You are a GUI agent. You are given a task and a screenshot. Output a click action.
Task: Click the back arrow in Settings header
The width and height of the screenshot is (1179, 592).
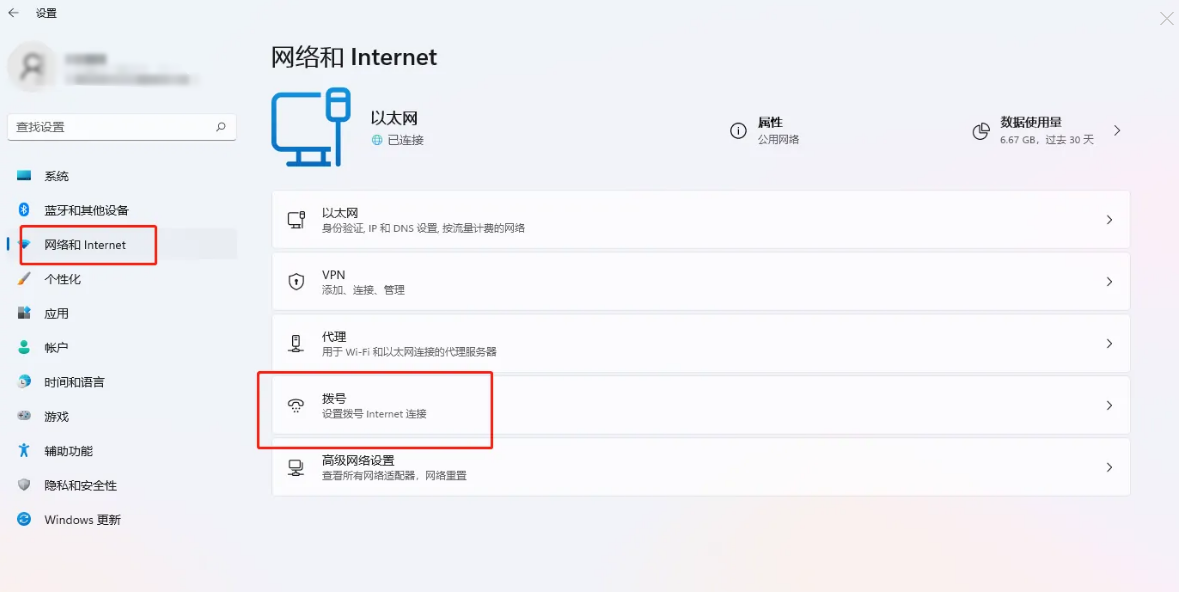click(13, 13)
